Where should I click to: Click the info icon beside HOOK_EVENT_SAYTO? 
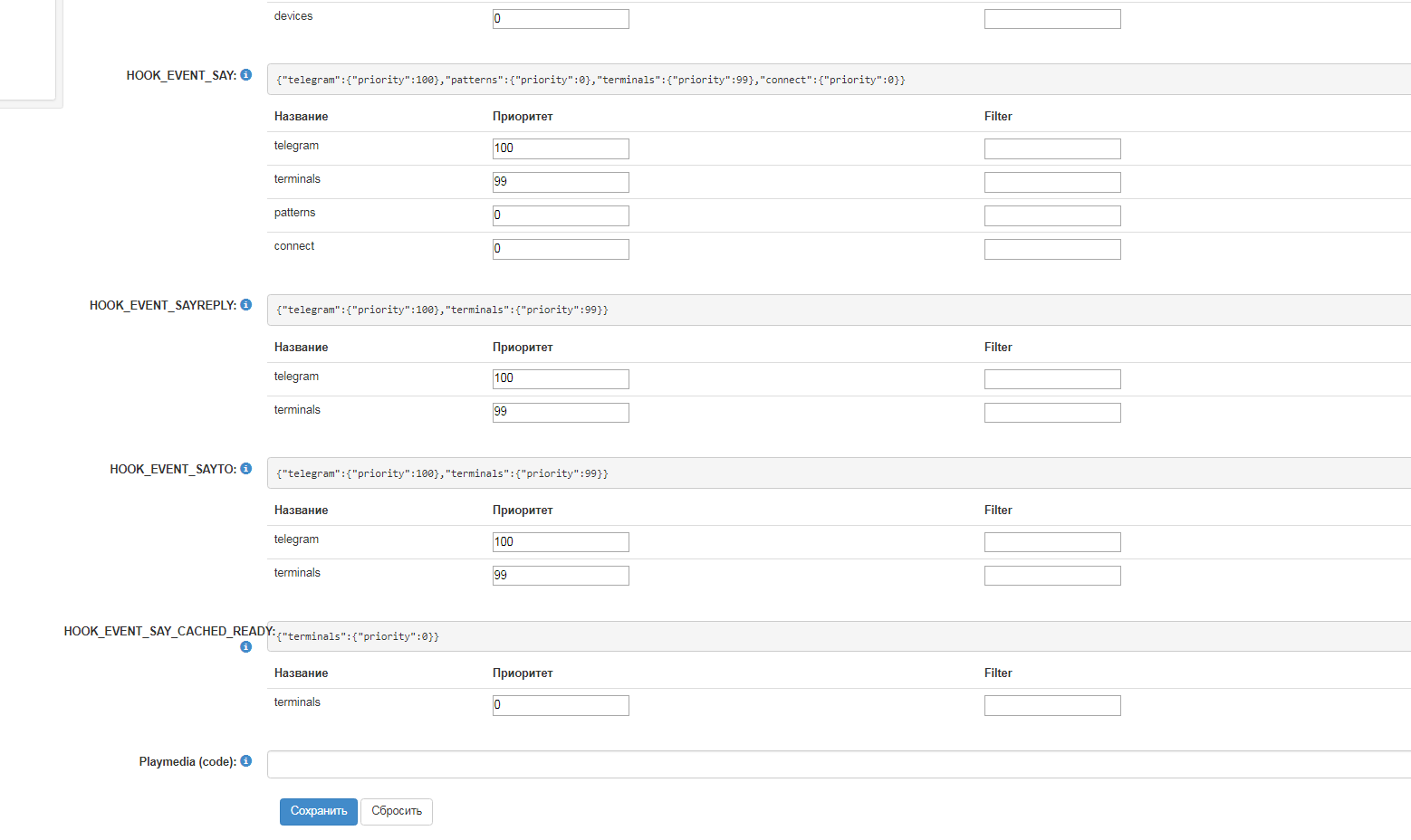pyautogui.click(x=245, y=469)
